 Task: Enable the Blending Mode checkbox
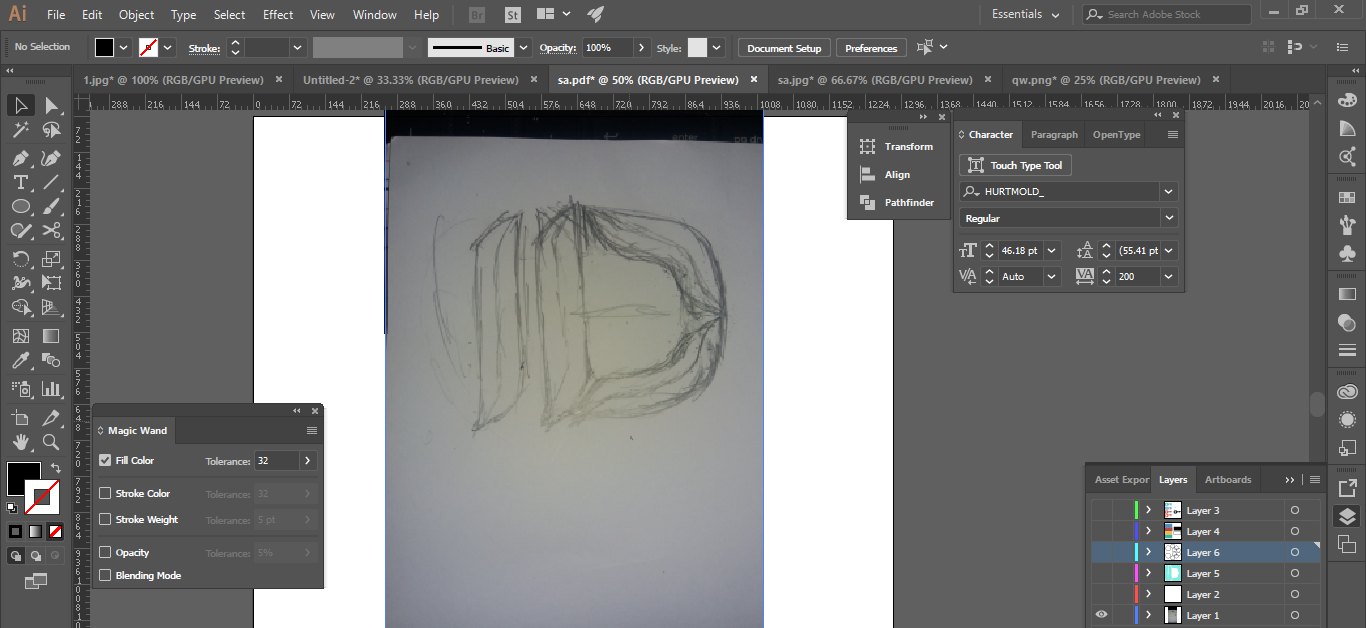coord(105,576)
